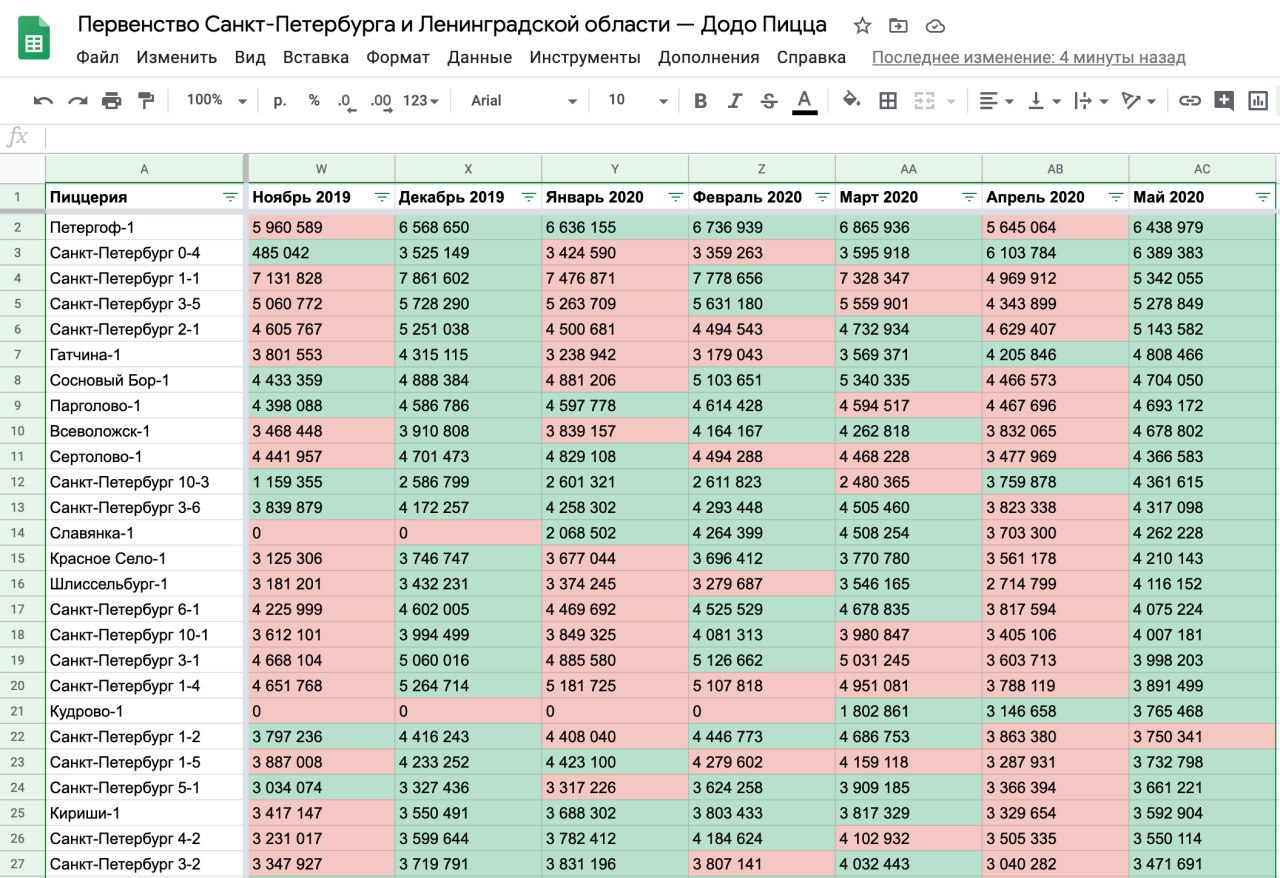
Task: Open the borders tool
Action: (x=888, y=100)
